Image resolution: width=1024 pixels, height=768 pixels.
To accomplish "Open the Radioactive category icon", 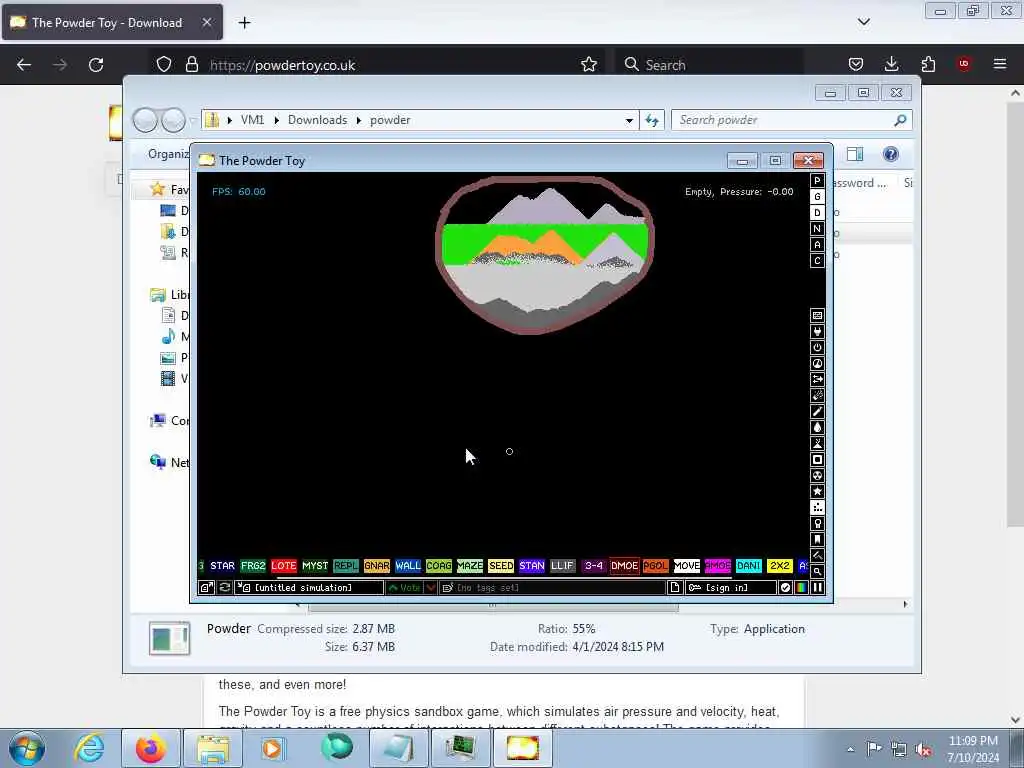I will 817,475.
